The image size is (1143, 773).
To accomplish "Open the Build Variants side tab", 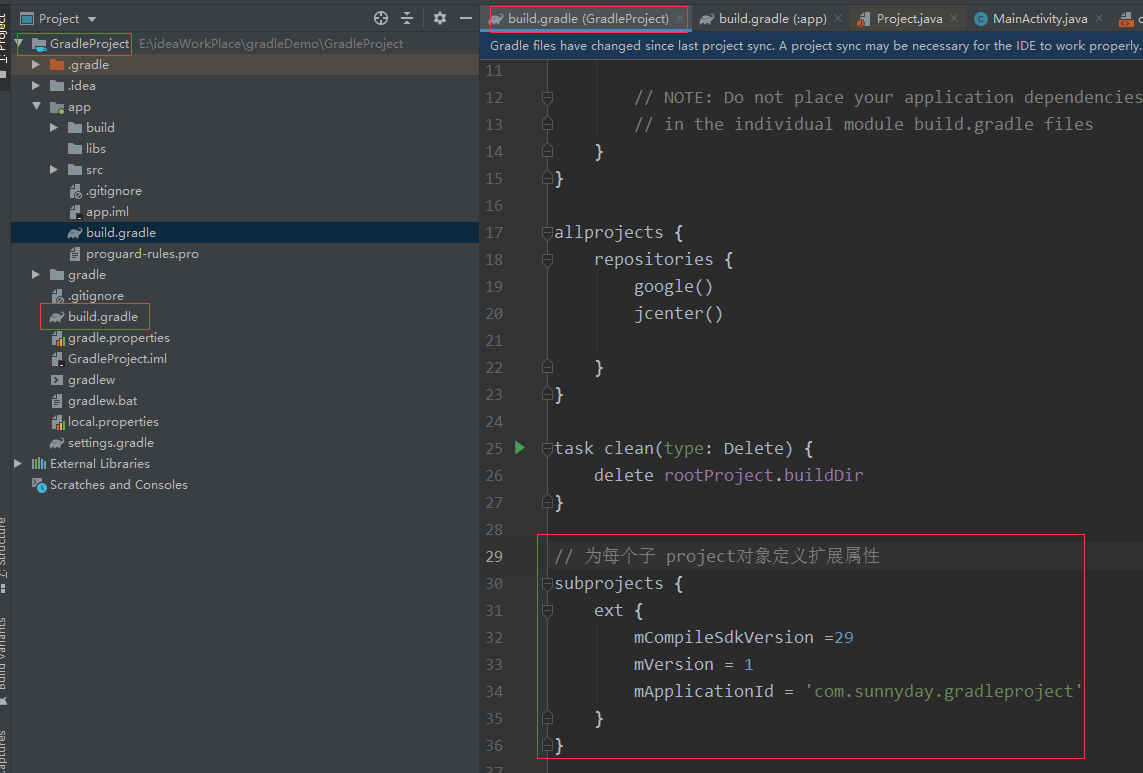I will [4, 660].
